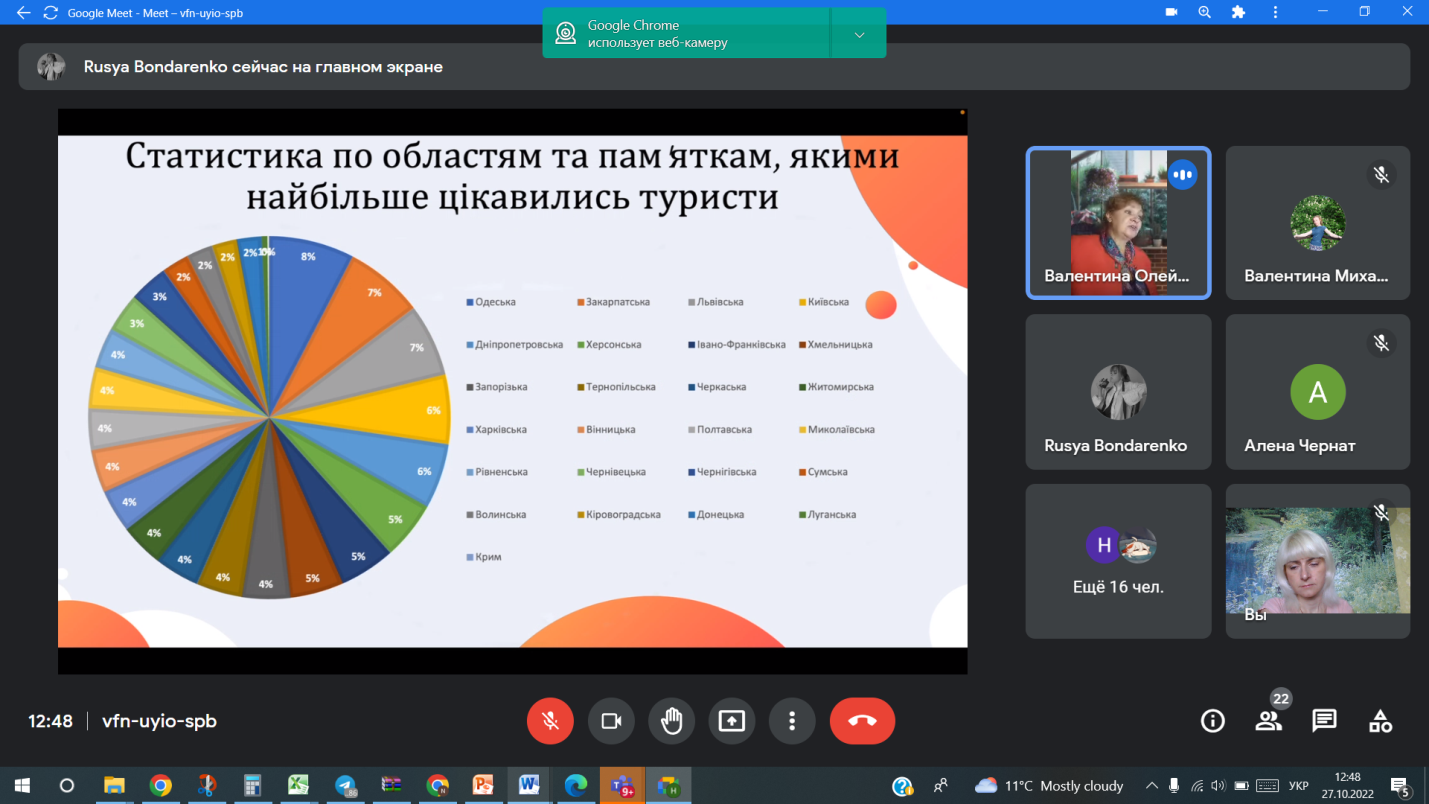Viewport: 1429px width, 804px height.
Task: Open the in-call chat panel
Action: 1325,721
